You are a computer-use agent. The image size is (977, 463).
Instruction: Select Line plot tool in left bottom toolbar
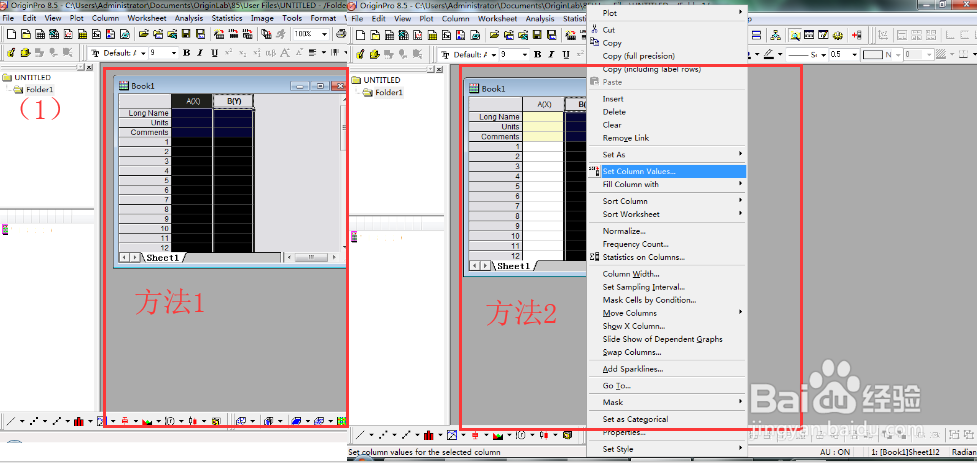click(11, 421)
